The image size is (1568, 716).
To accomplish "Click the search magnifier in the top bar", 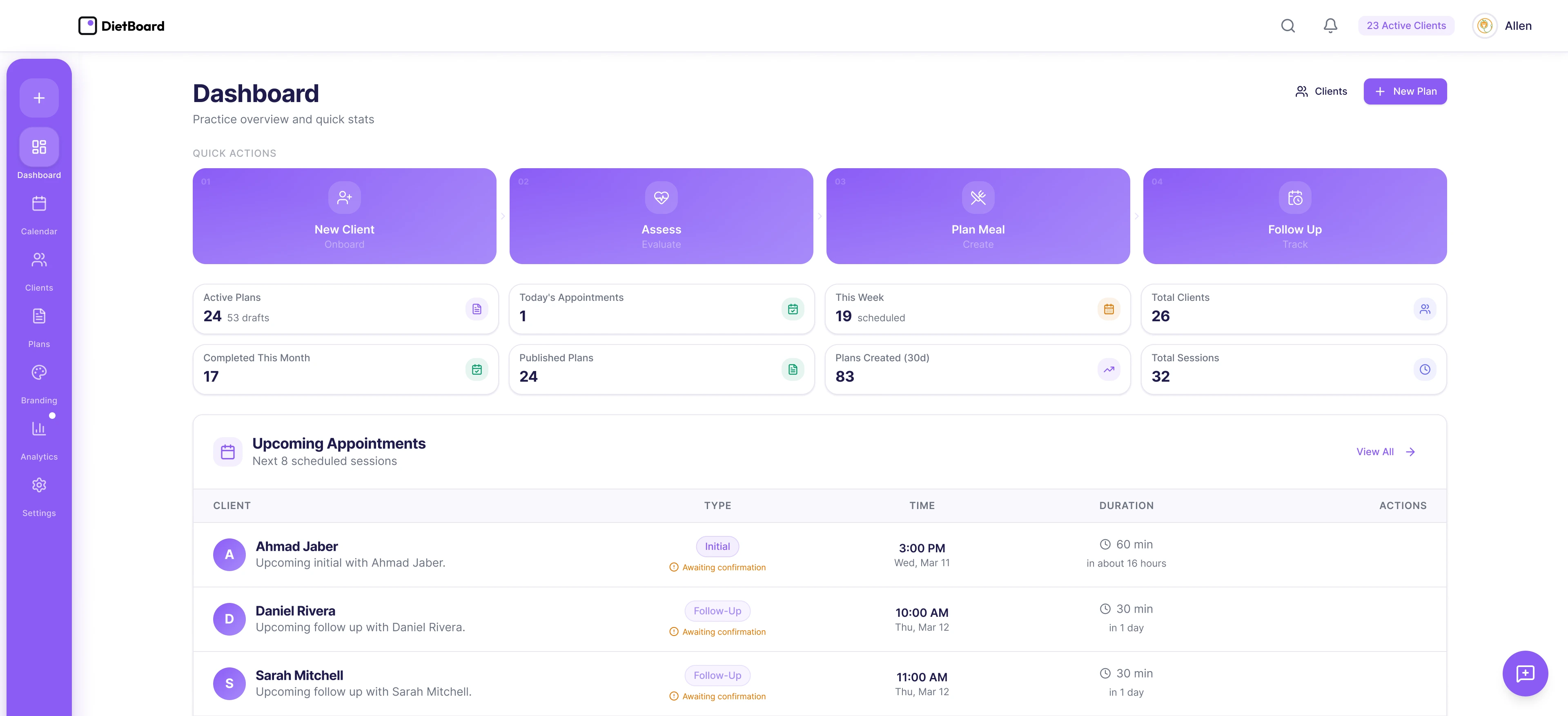I will pyautogui.click(x=1288, y=26).
